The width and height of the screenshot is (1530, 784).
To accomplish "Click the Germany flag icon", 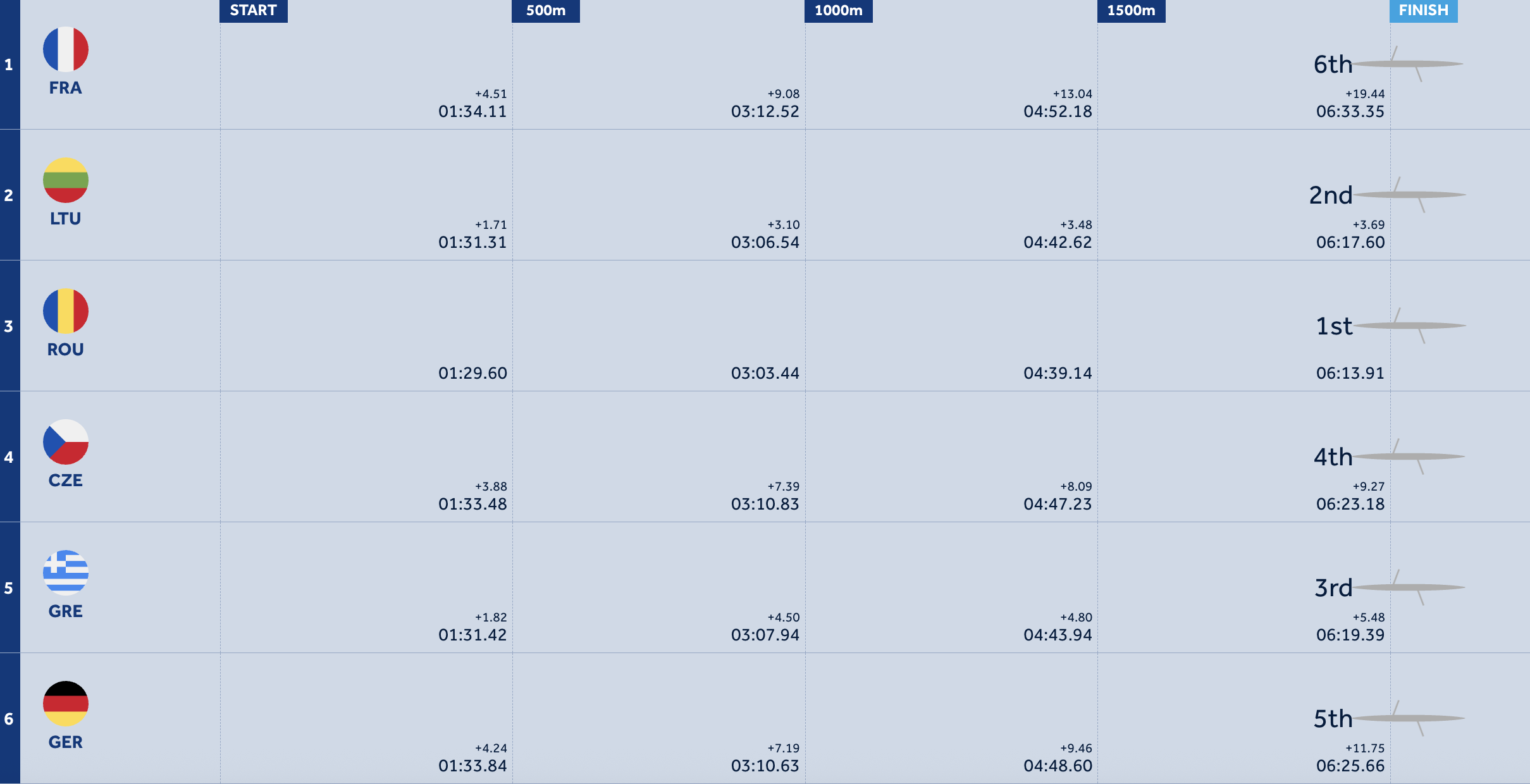I will 66,704.
